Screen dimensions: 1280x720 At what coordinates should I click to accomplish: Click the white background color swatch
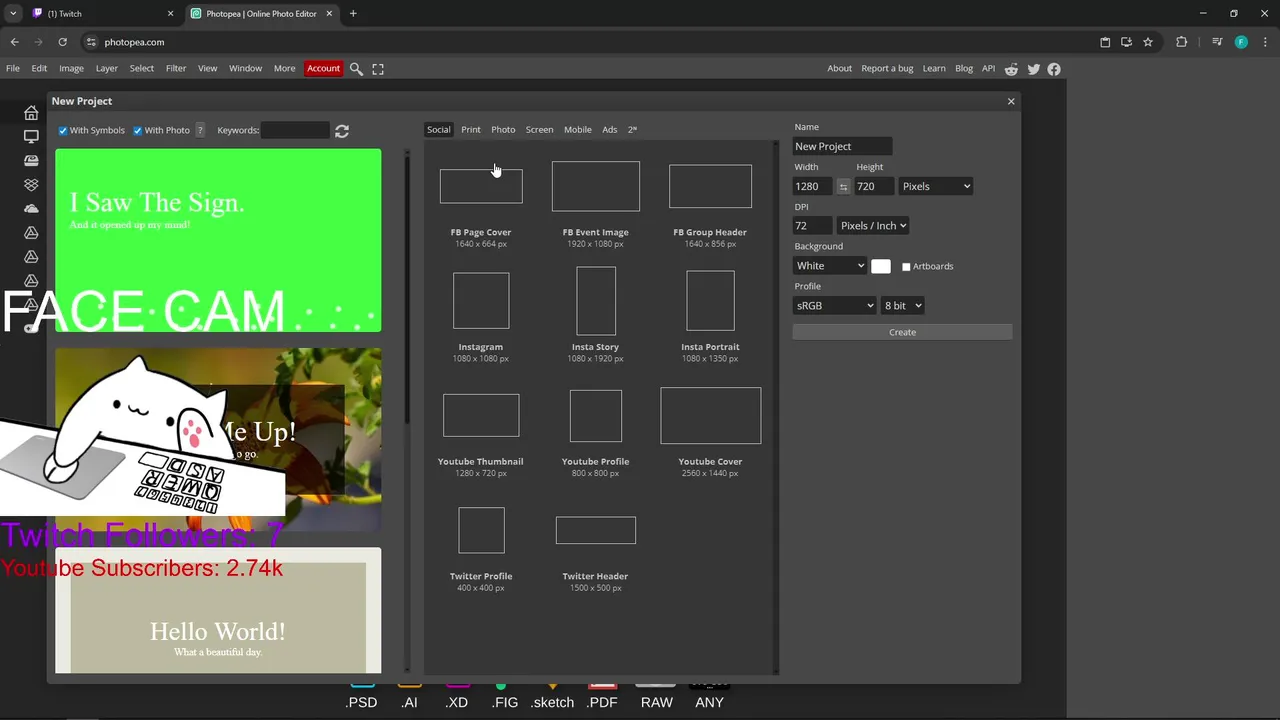tap(880, 267)
